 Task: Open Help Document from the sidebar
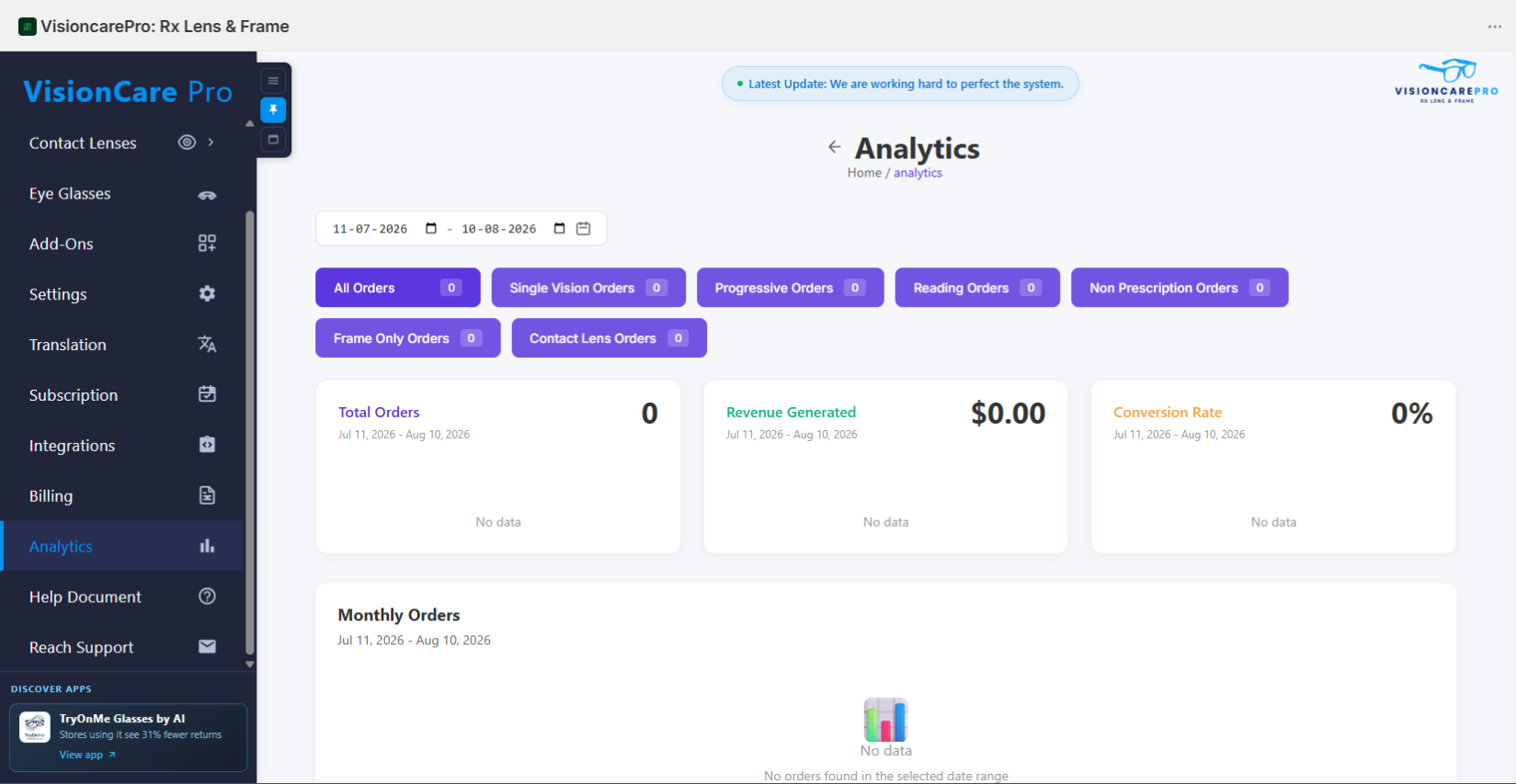click(123, 597)
